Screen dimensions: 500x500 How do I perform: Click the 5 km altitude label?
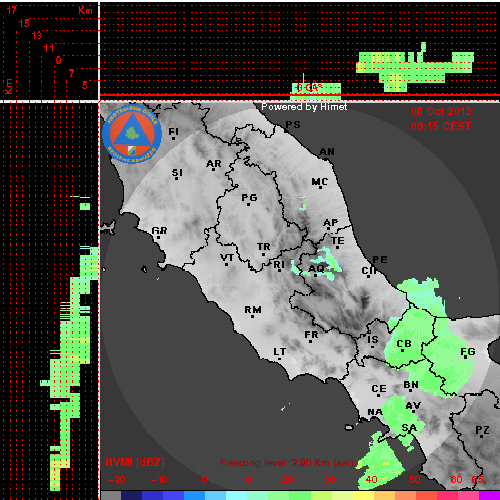coord(84,85)
